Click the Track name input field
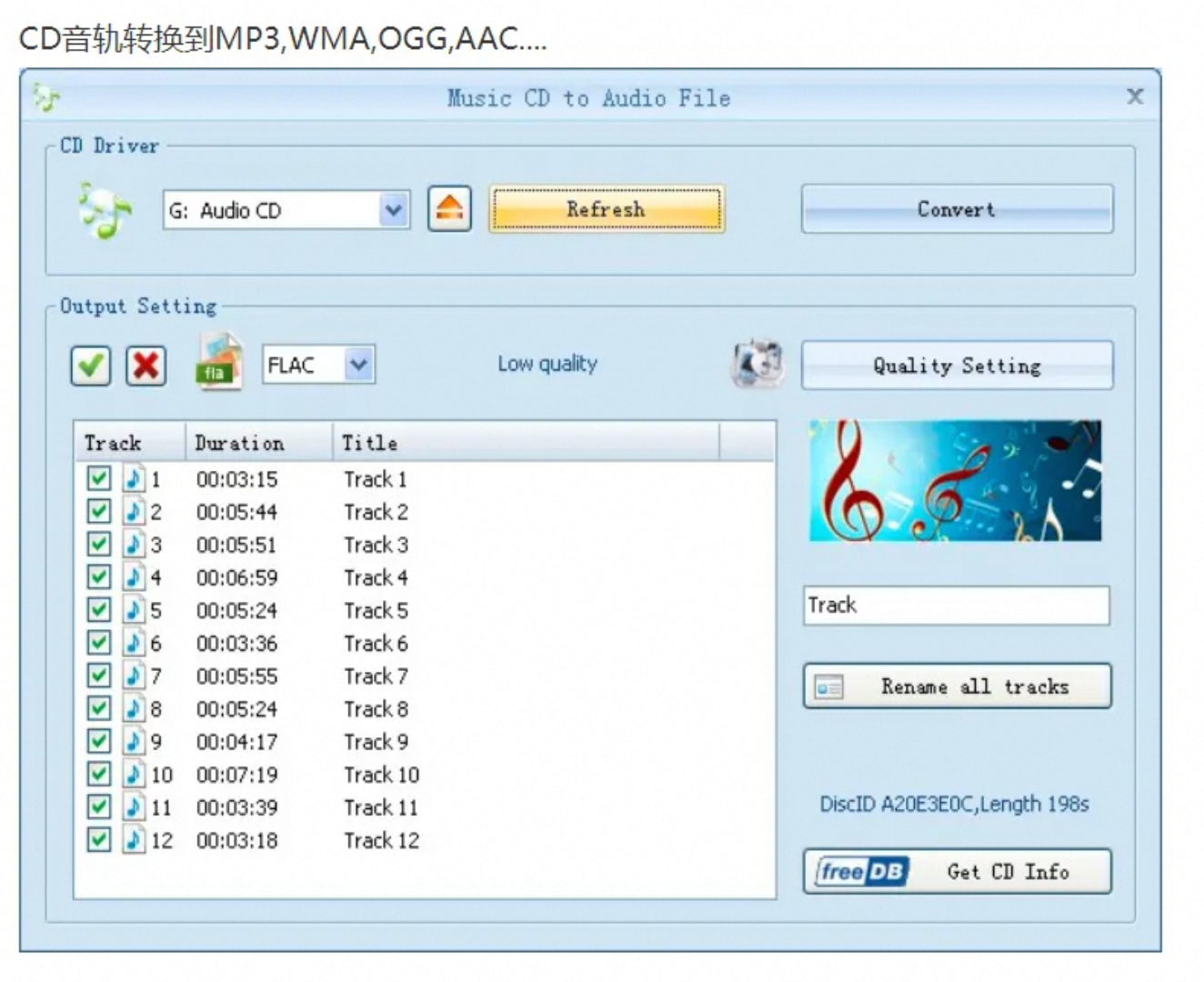The image size is (1204, 982). tap(956, 605)
